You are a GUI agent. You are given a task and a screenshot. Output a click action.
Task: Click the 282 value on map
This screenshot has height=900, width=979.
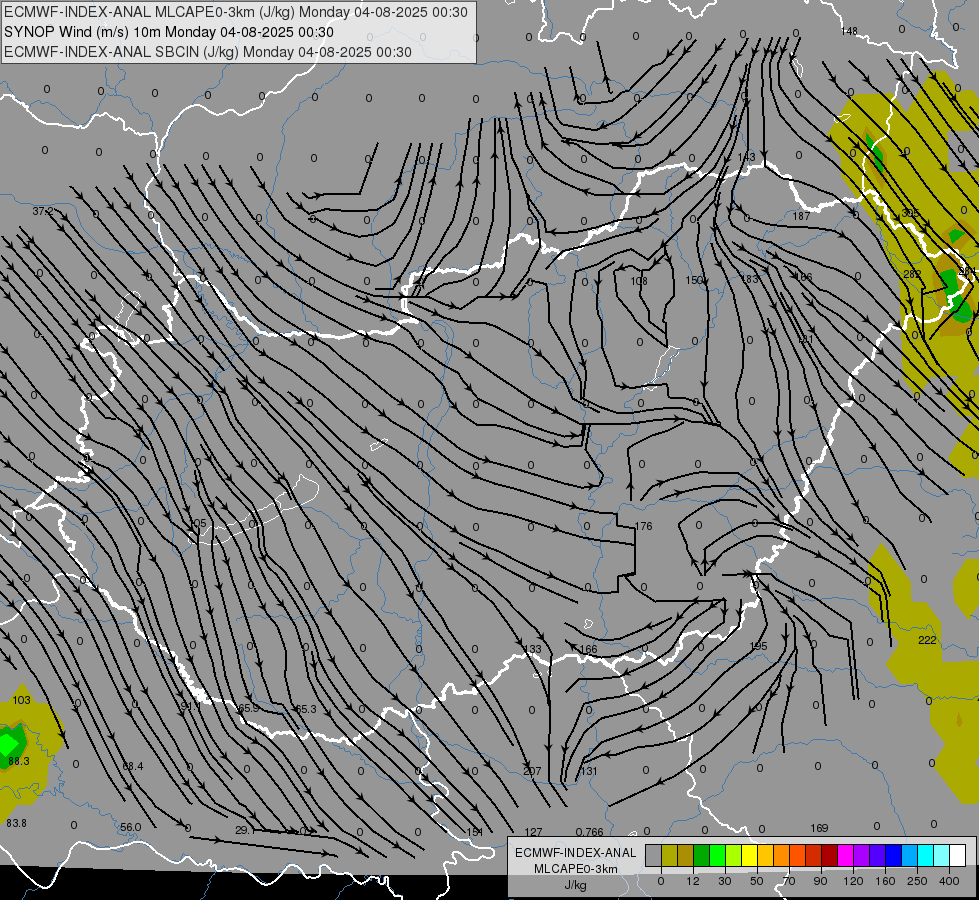pyautogui.click(x=912, y=274)
